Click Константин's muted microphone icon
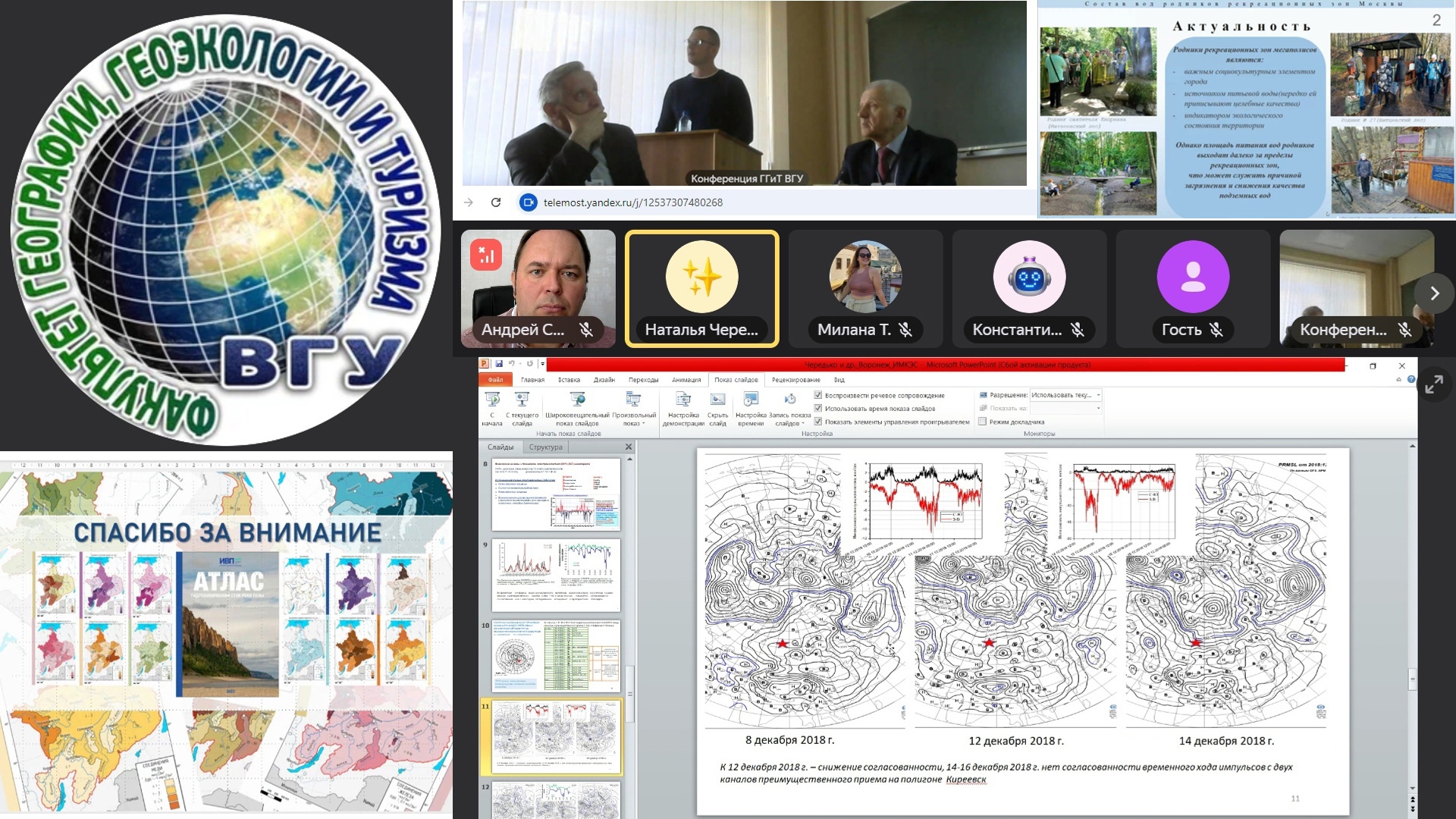 click(1077, 330)
